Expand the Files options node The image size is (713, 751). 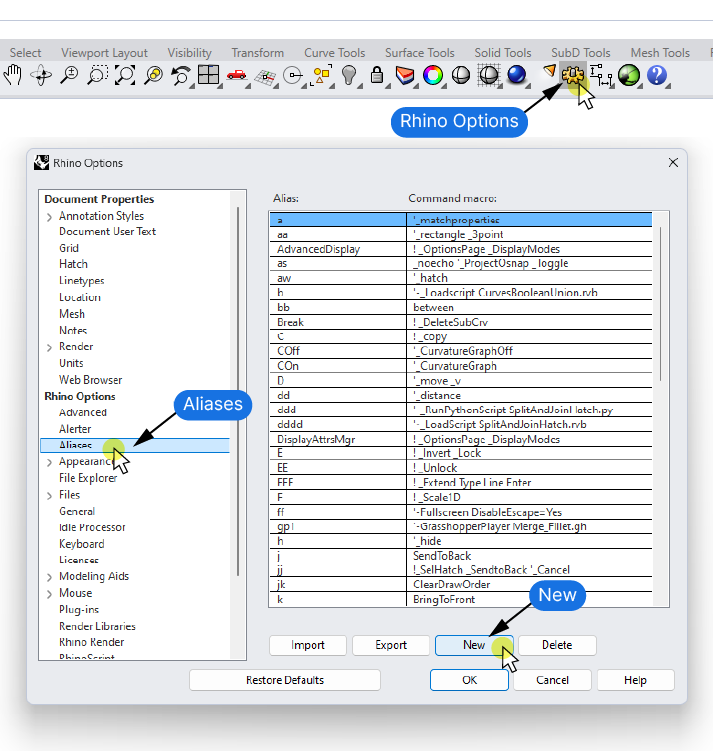pos(49,495)
